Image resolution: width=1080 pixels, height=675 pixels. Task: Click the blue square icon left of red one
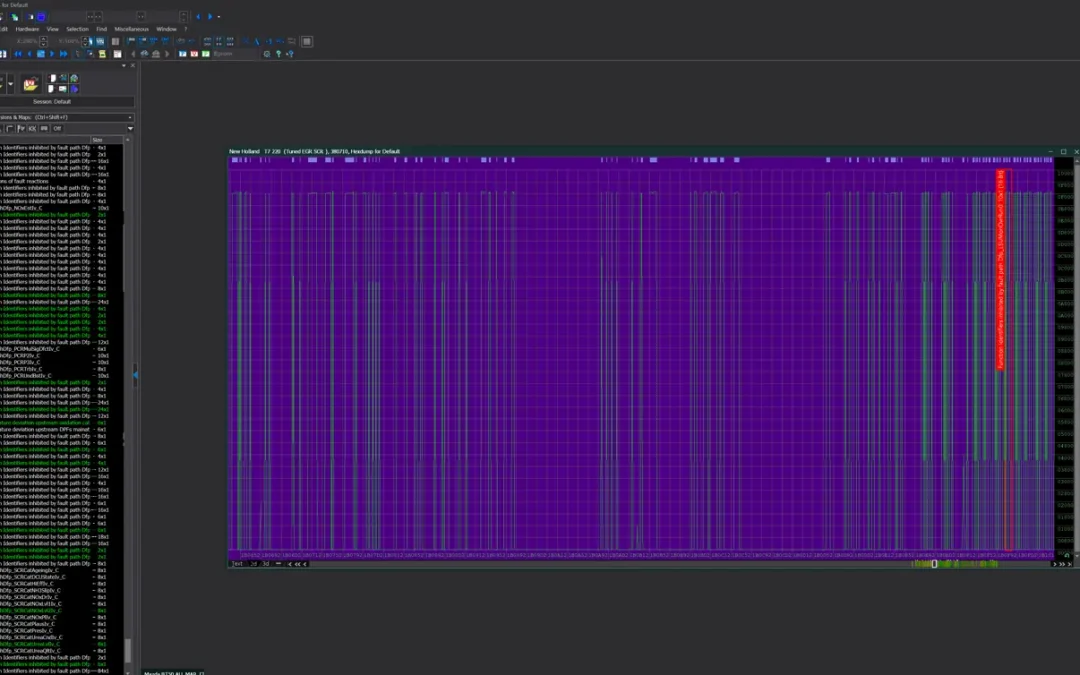(x=183, y=54)
